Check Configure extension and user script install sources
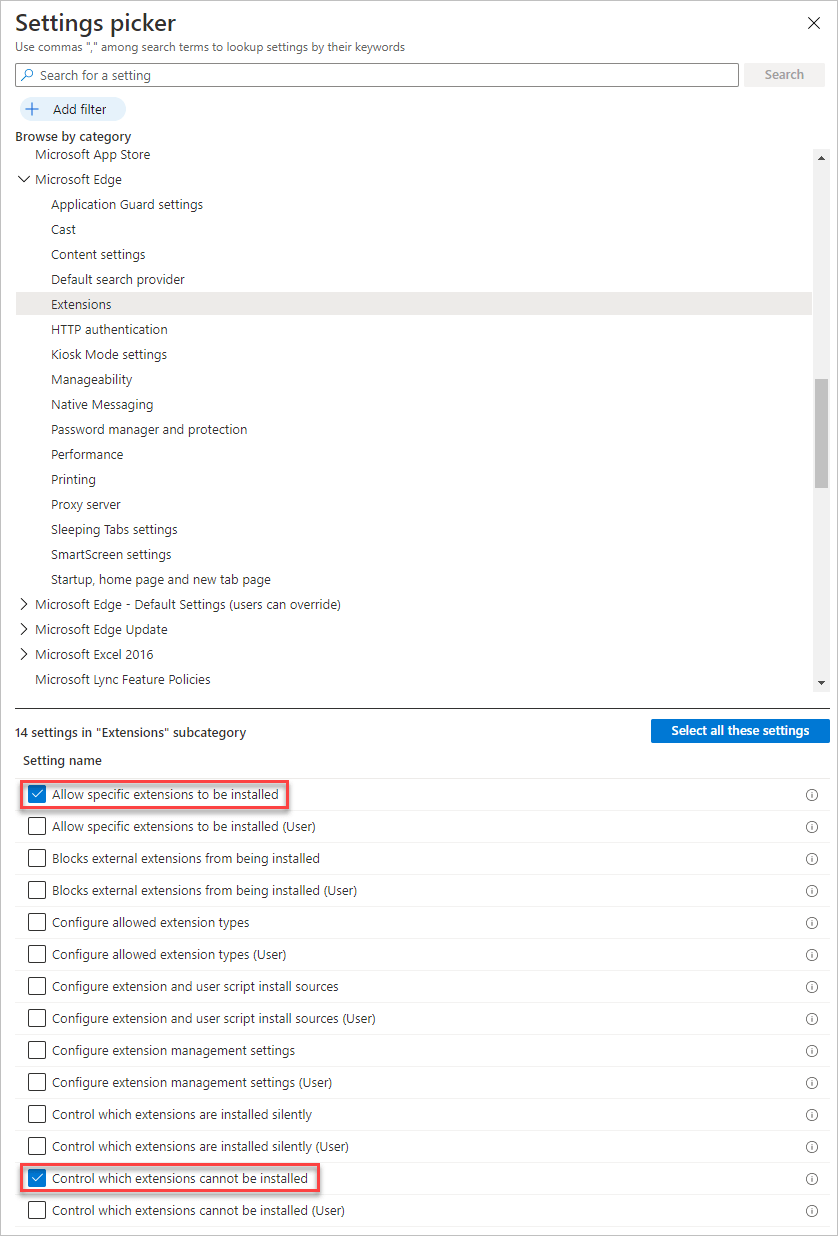 click(x=37, y=986)
